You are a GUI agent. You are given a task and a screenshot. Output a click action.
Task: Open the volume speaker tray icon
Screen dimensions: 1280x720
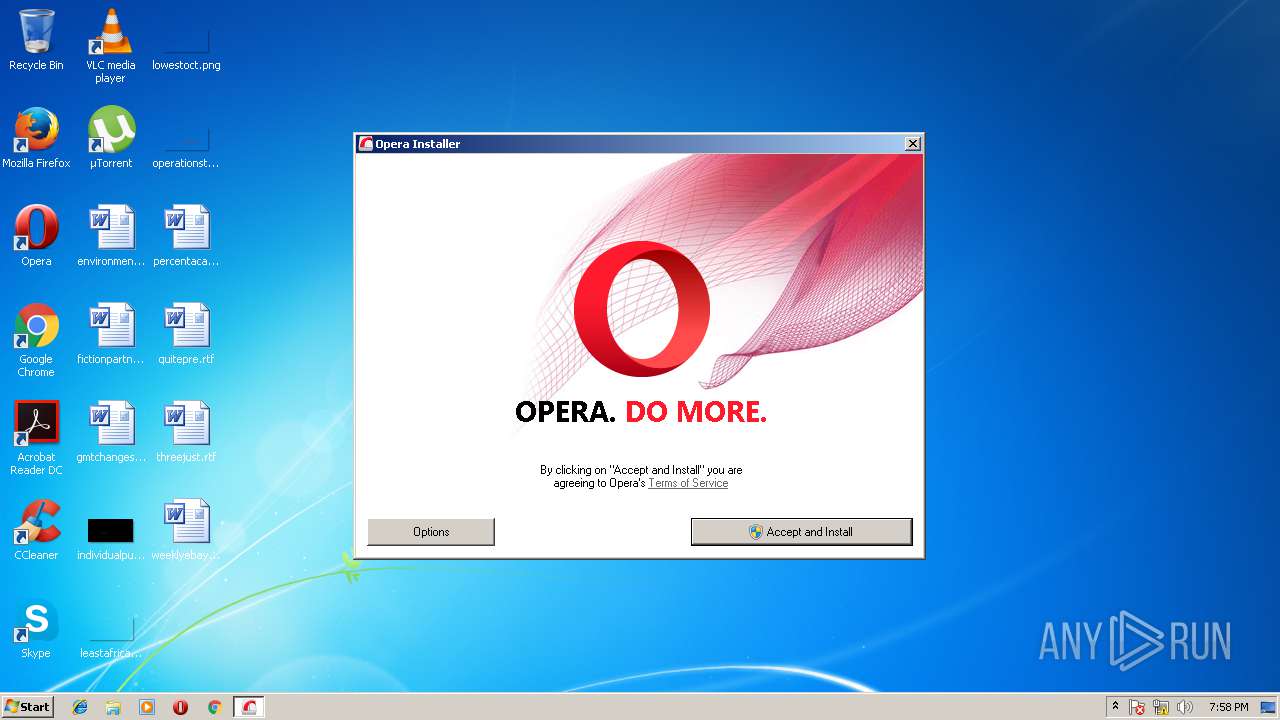tap(1185, 707)
